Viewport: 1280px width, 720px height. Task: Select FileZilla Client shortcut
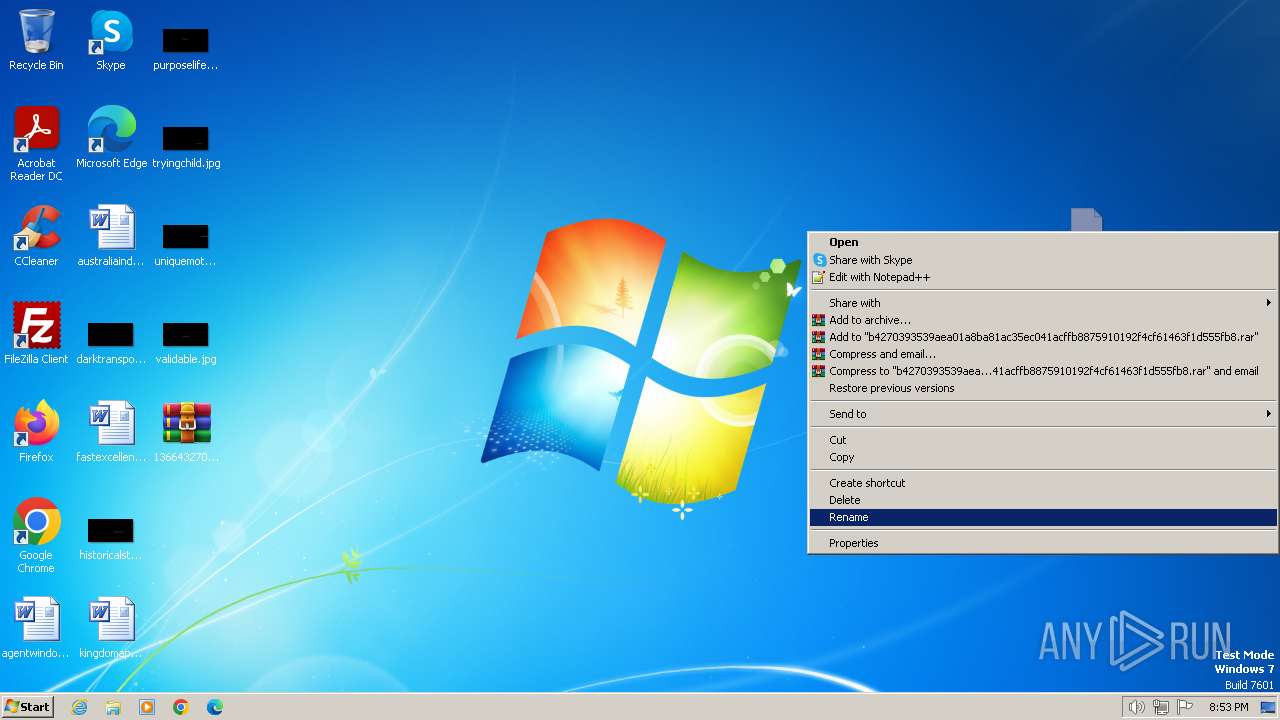tap(36, 333)
